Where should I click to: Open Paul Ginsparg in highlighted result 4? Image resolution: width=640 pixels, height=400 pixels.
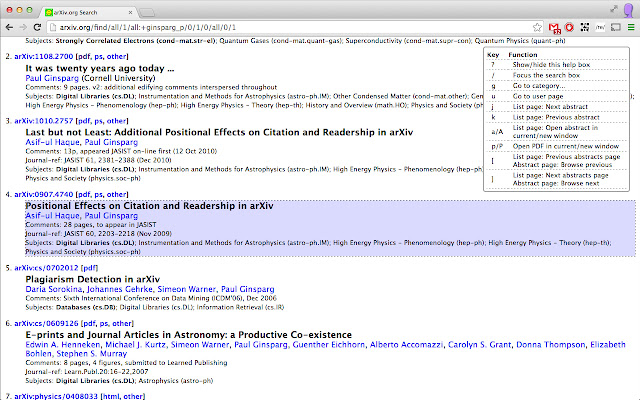111,216
